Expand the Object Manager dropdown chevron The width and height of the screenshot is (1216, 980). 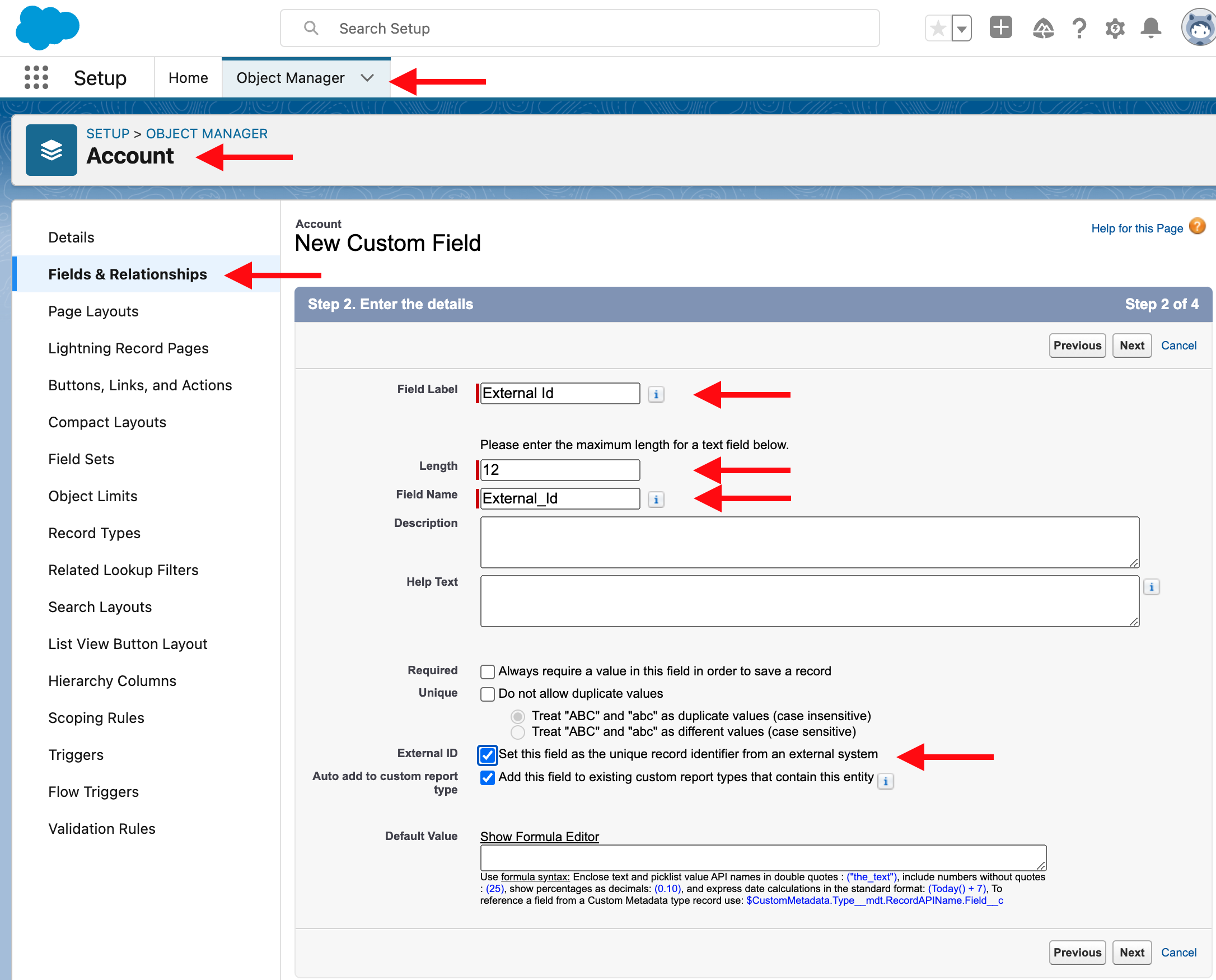(367, 78)
